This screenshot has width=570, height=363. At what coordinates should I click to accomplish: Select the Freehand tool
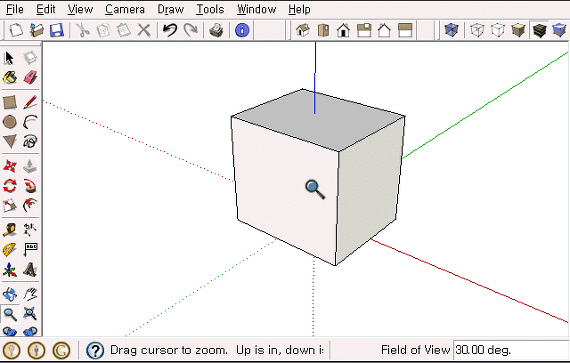(x=30, y=141)
